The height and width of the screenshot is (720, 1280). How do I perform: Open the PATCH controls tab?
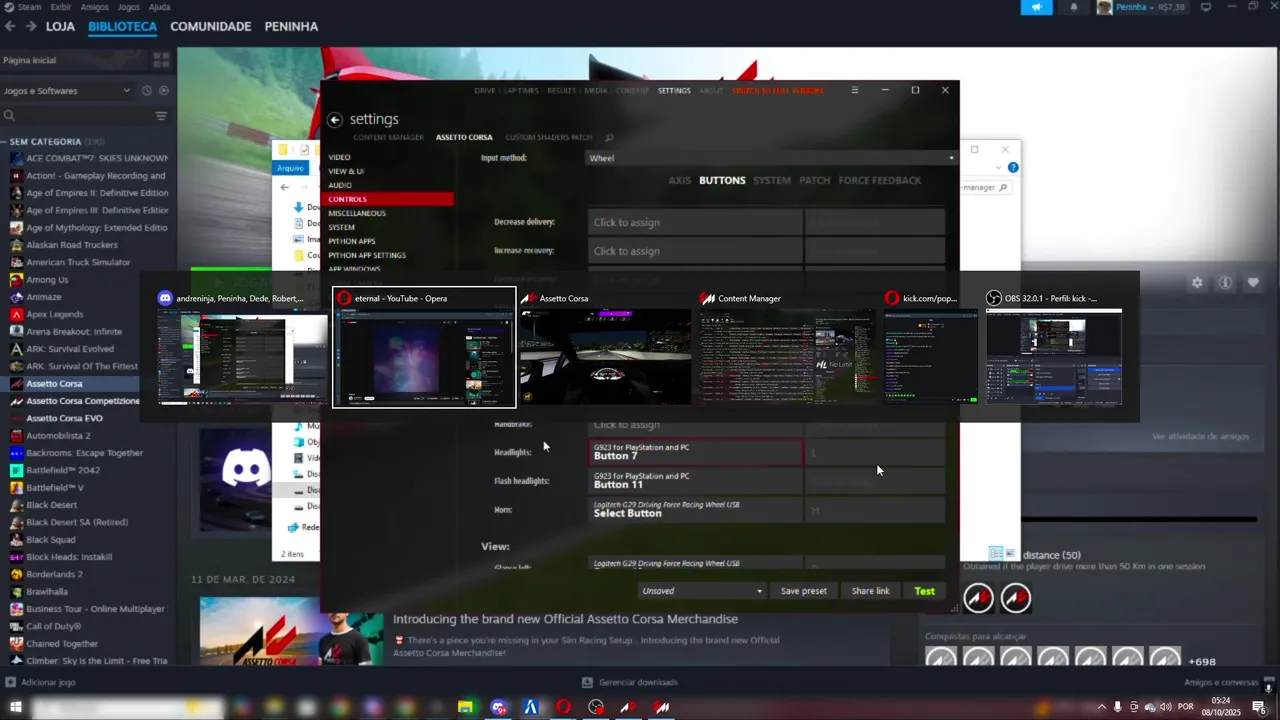[815, 180]
